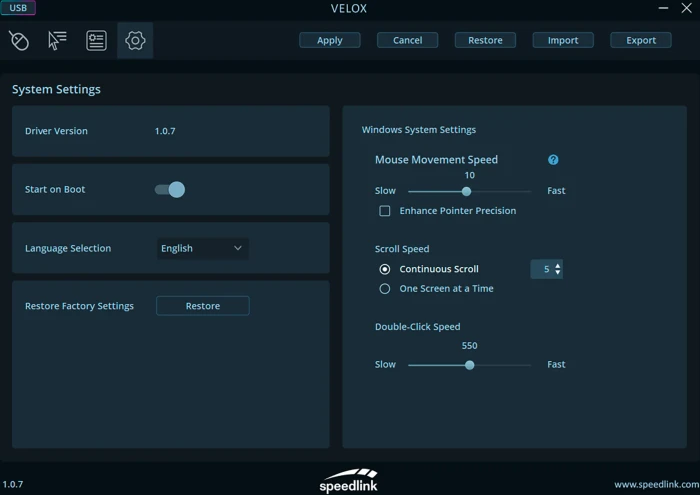Click the Scroll Speed label
This screenshot has height=495, width=700.
[x=402, y=249]
